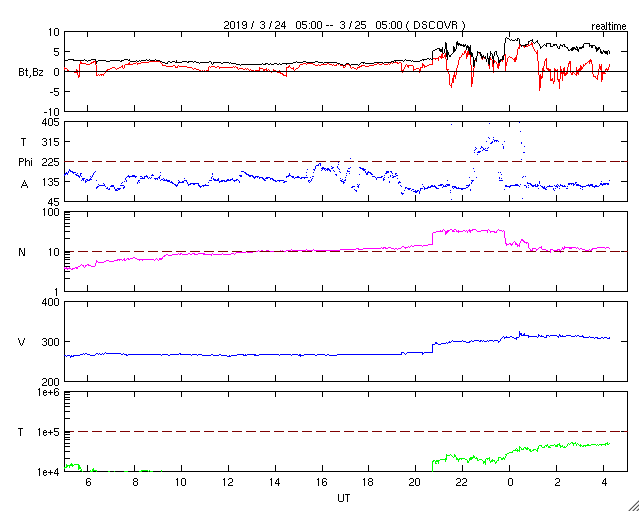Click the resize grip in the window corner
Screen dimensions: 640x512
click(633, 506)
